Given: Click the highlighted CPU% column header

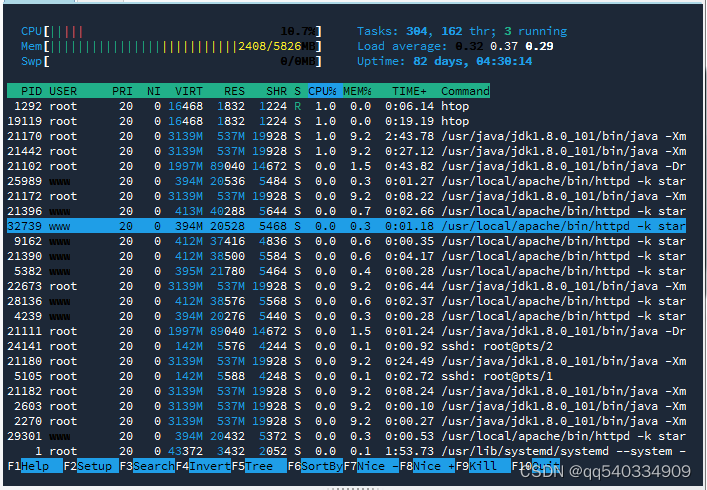Looking at the screenshot, I should (x=325, y=91).
